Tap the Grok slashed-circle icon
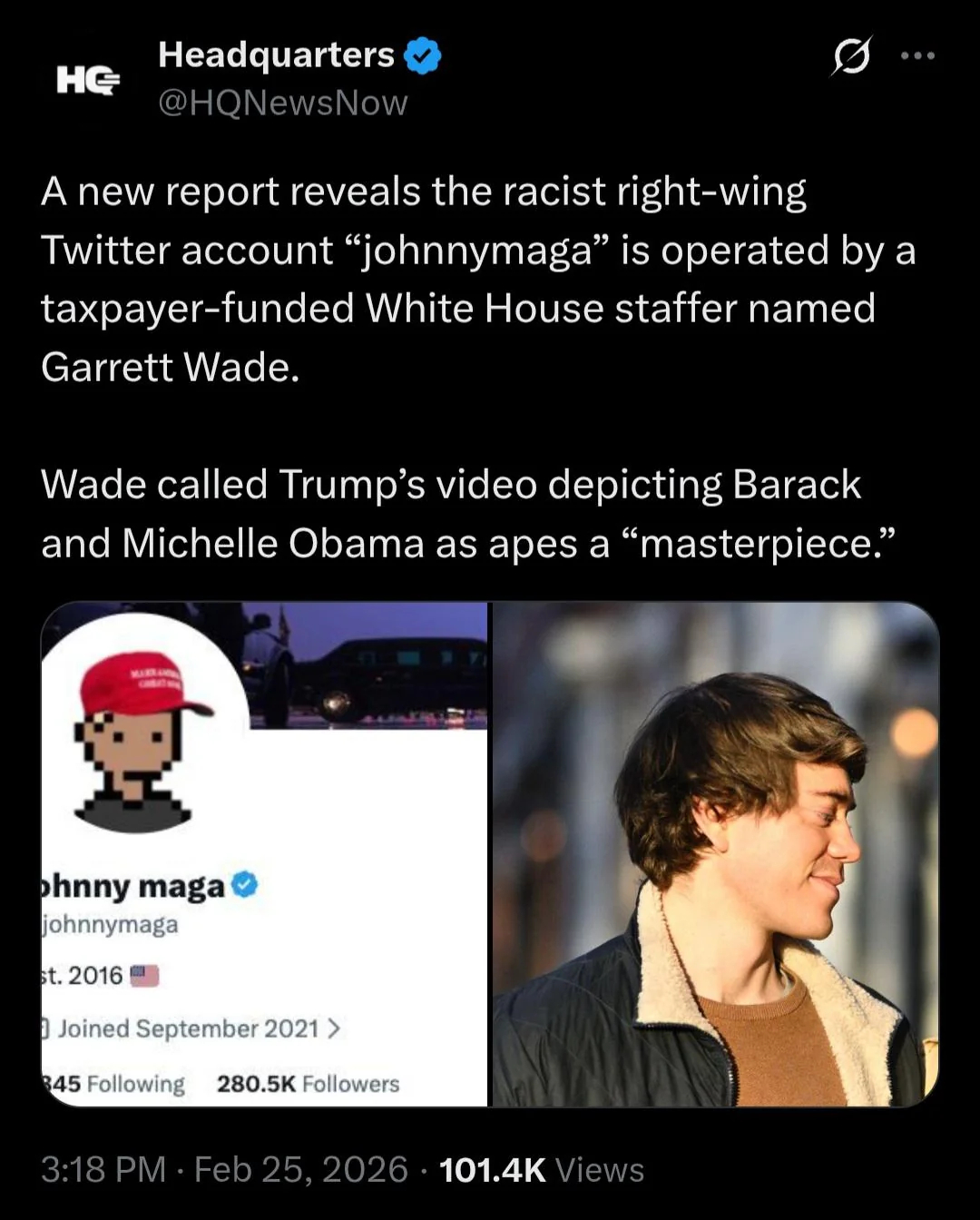 click(851, 56)
